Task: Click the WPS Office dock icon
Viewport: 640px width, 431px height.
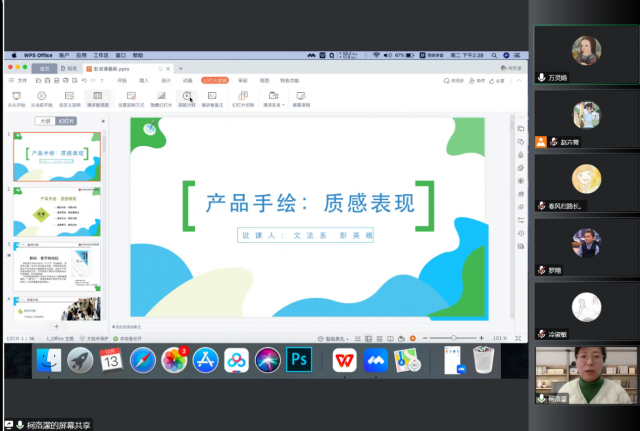Action: click(344, 360)
